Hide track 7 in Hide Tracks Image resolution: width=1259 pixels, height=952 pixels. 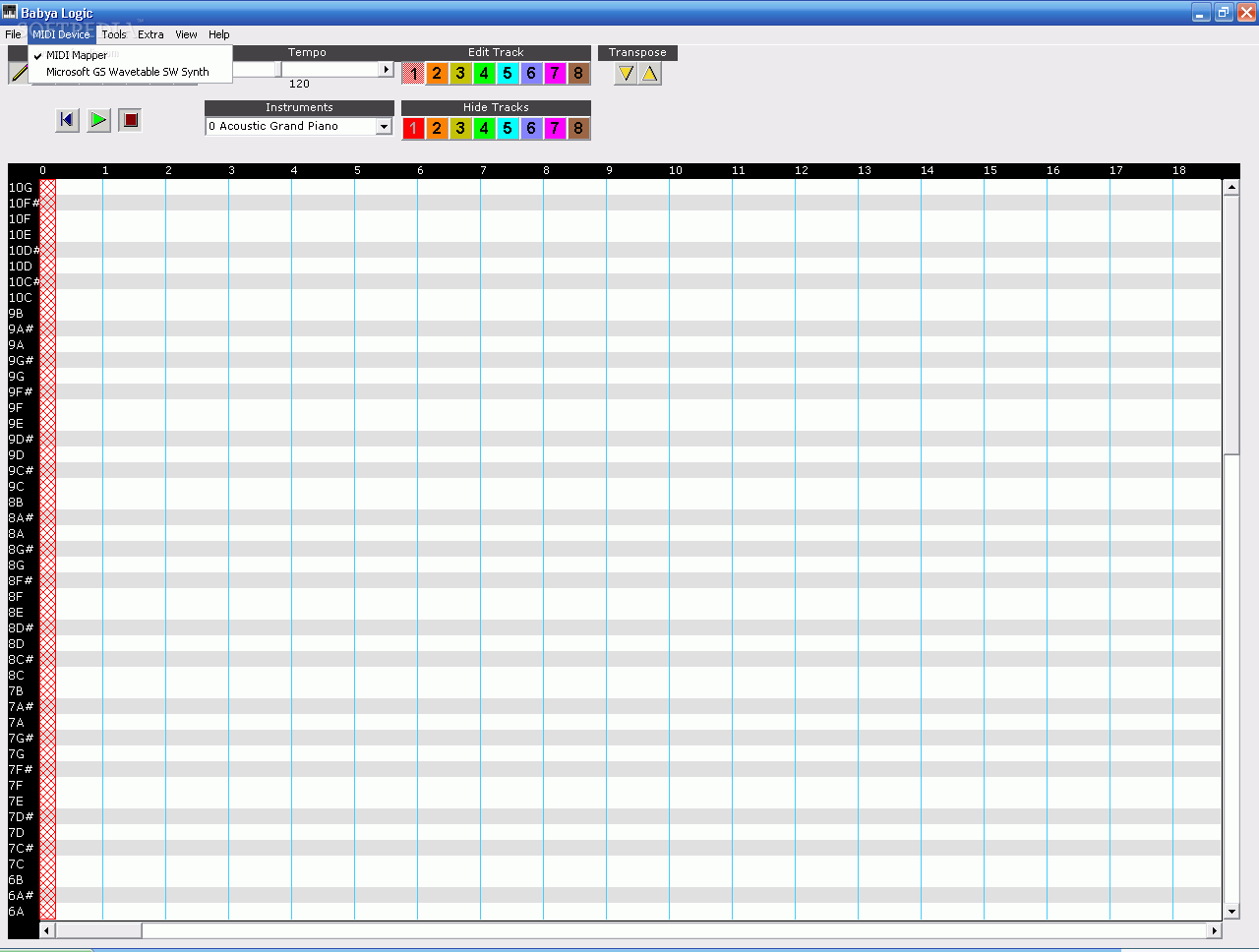(555, 129)
